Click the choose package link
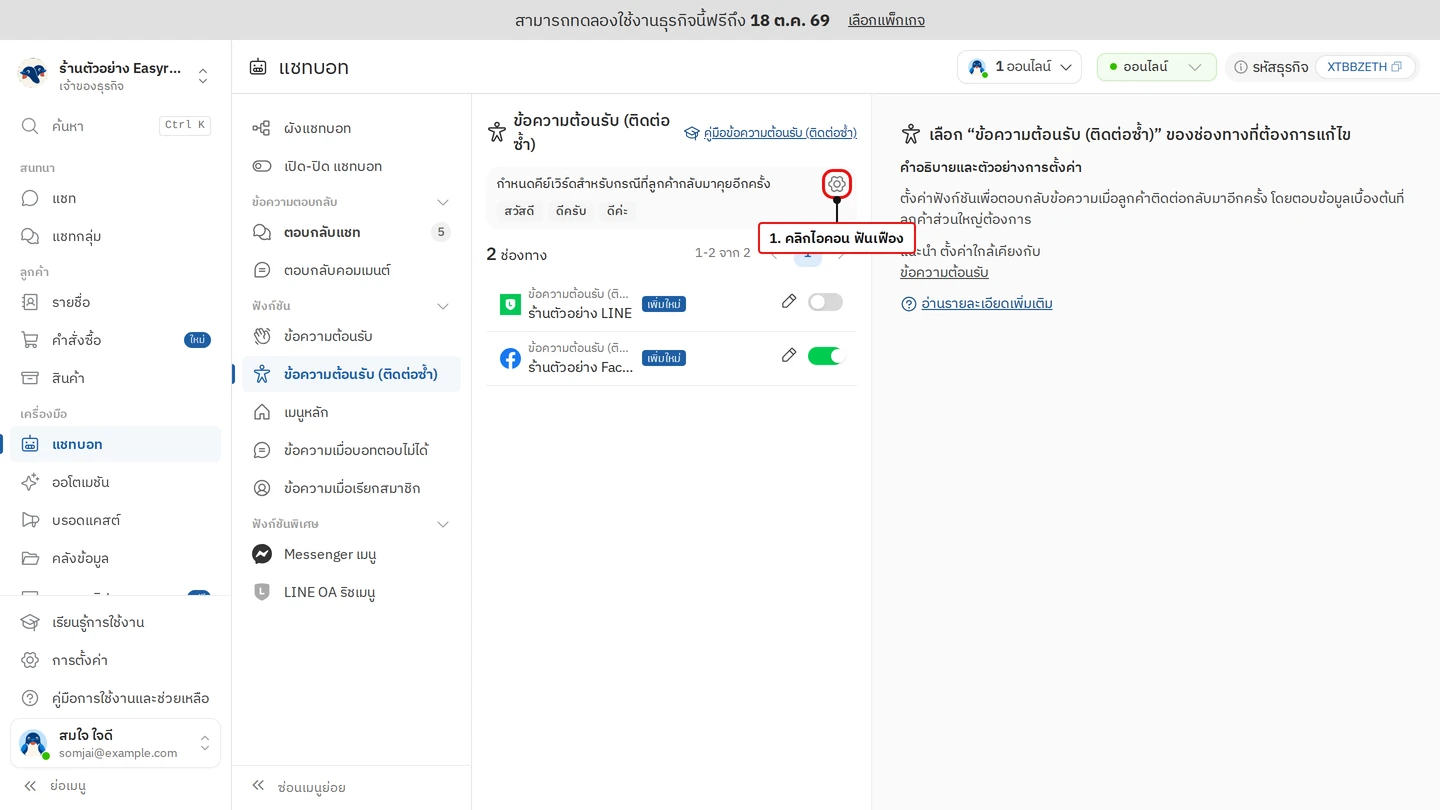 click(x=886, y=20)
